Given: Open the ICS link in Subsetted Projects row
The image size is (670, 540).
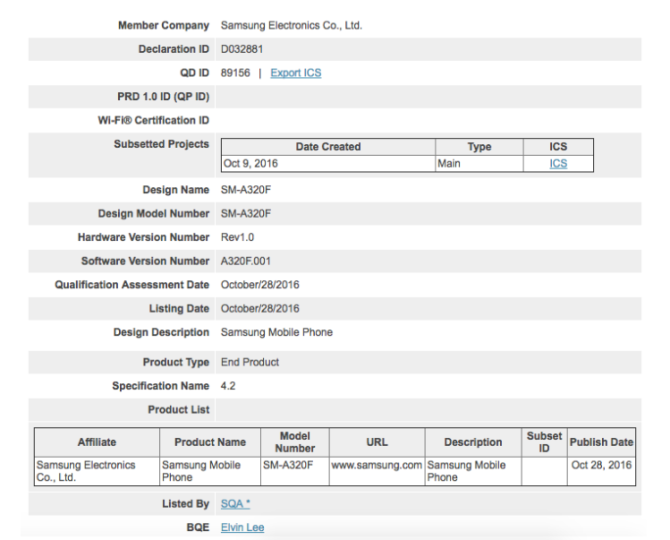Looking at the screenshot, I should pos(557,163).
